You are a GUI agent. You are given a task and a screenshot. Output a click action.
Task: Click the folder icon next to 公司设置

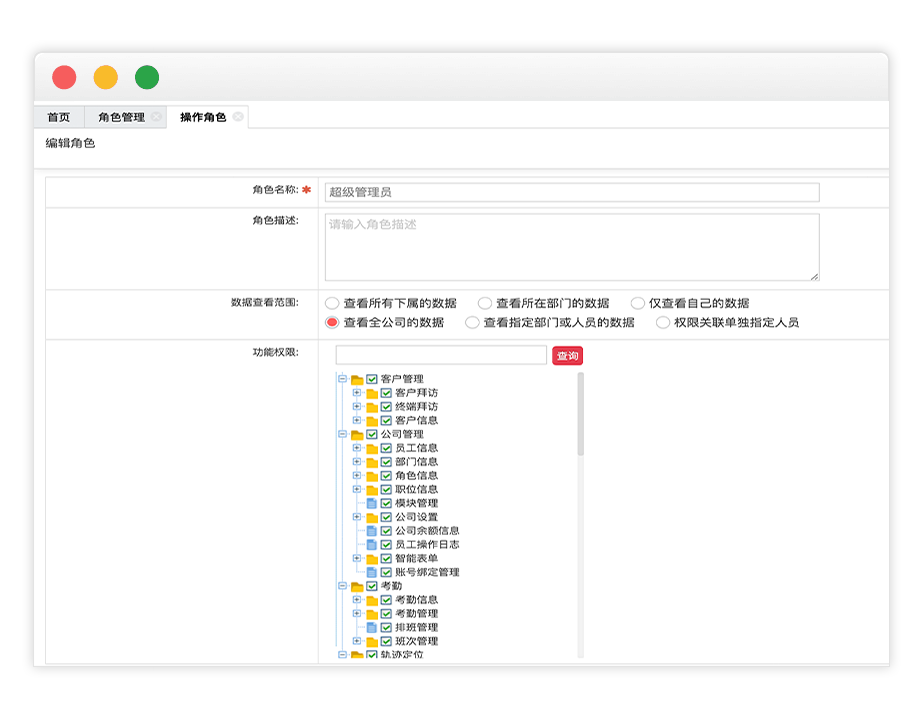pyautogui.click(x=371, y=518)
